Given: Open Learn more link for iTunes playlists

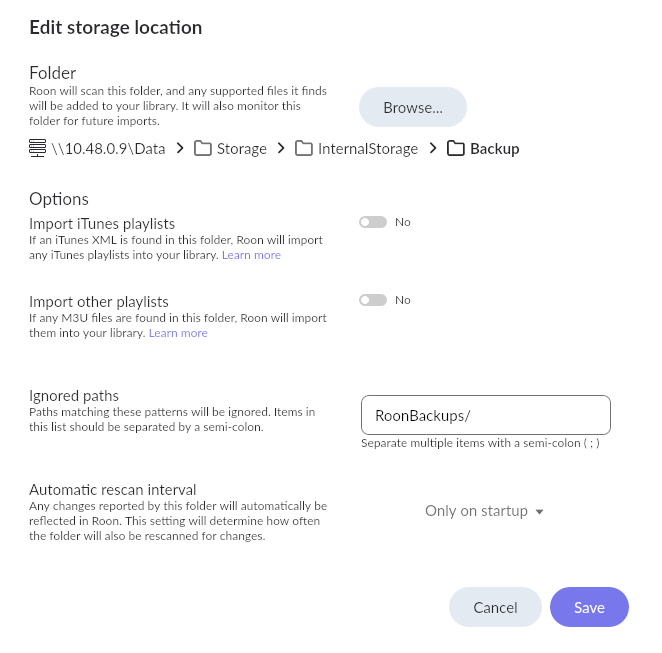Looking at the screenshot, I should (251, 255).
